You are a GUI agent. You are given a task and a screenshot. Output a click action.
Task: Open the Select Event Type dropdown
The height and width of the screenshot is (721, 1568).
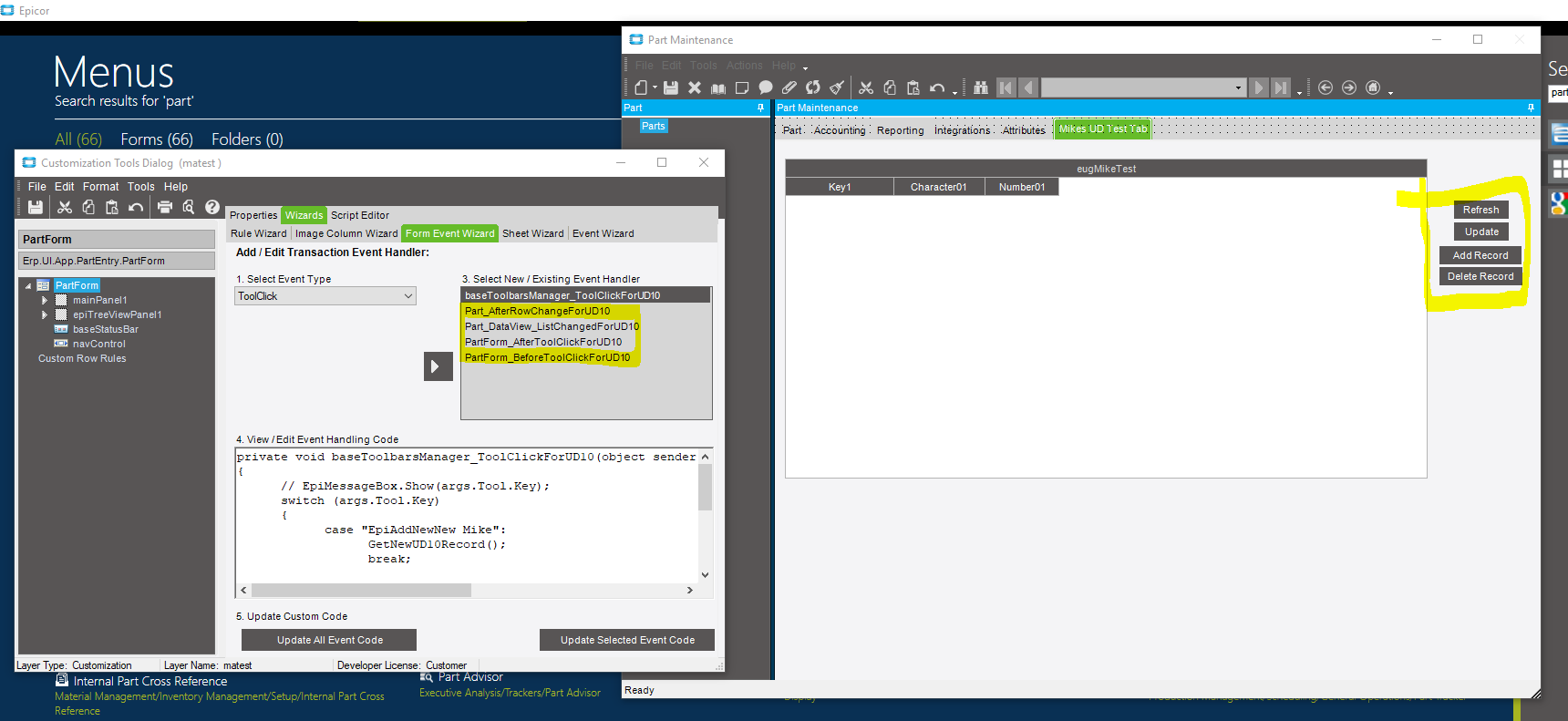(x=407, y=296)
